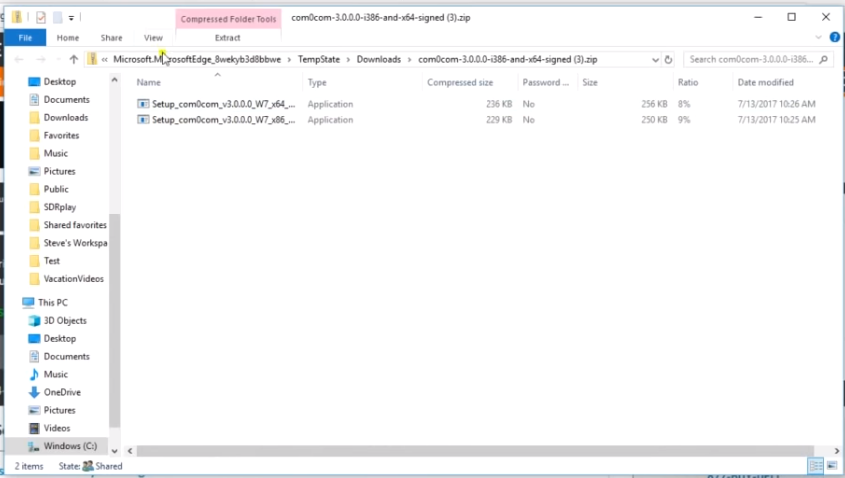
Task: Click the MicrosoftEdge breadcrumb segment
Action: [197, 59]
